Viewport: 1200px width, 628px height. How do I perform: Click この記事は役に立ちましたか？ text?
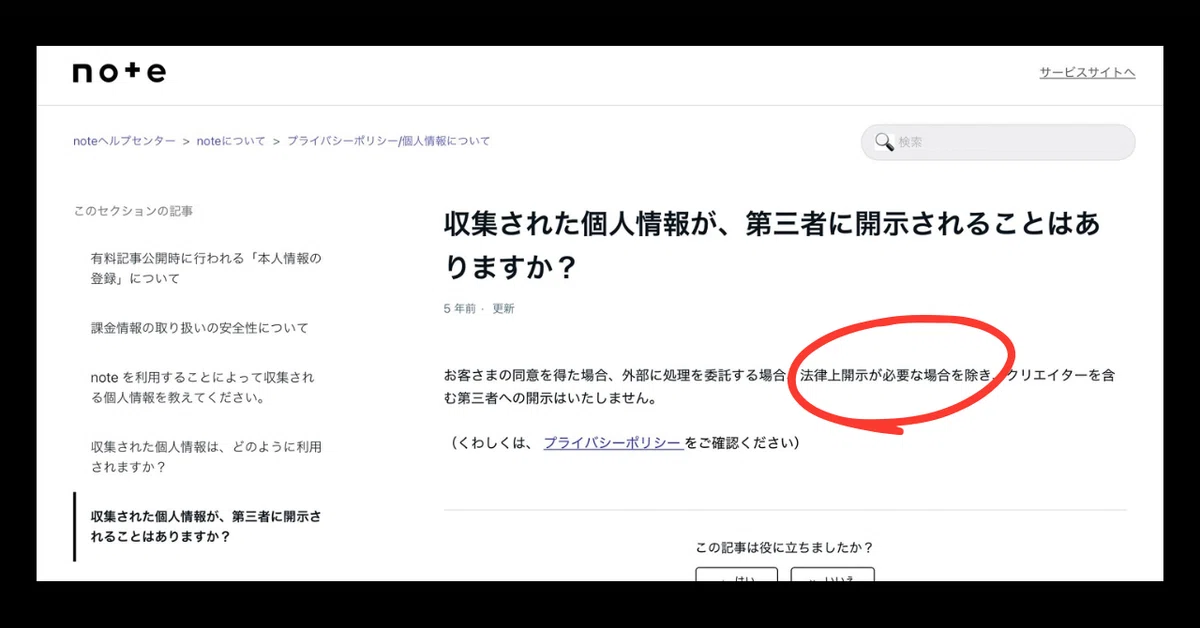[x=785, y=547]
